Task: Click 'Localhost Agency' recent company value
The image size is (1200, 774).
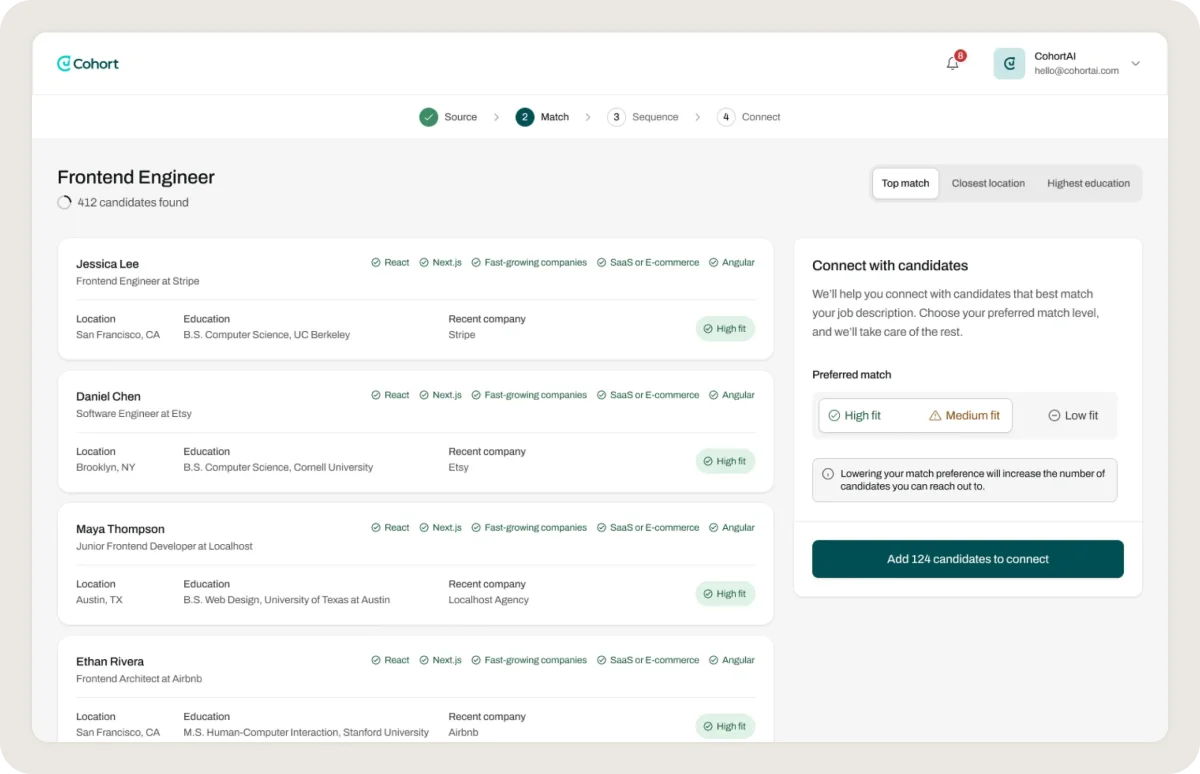Action: point(489,600)
